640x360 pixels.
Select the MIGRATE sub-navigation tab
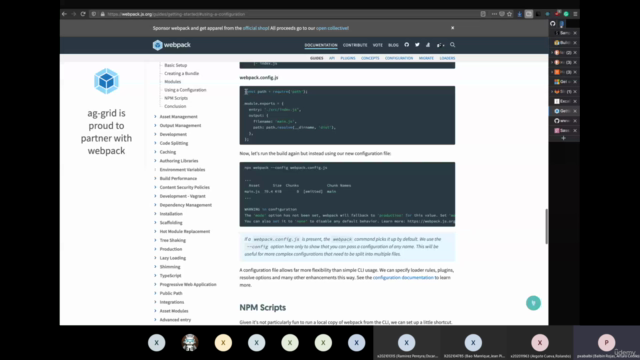[426, 58]
